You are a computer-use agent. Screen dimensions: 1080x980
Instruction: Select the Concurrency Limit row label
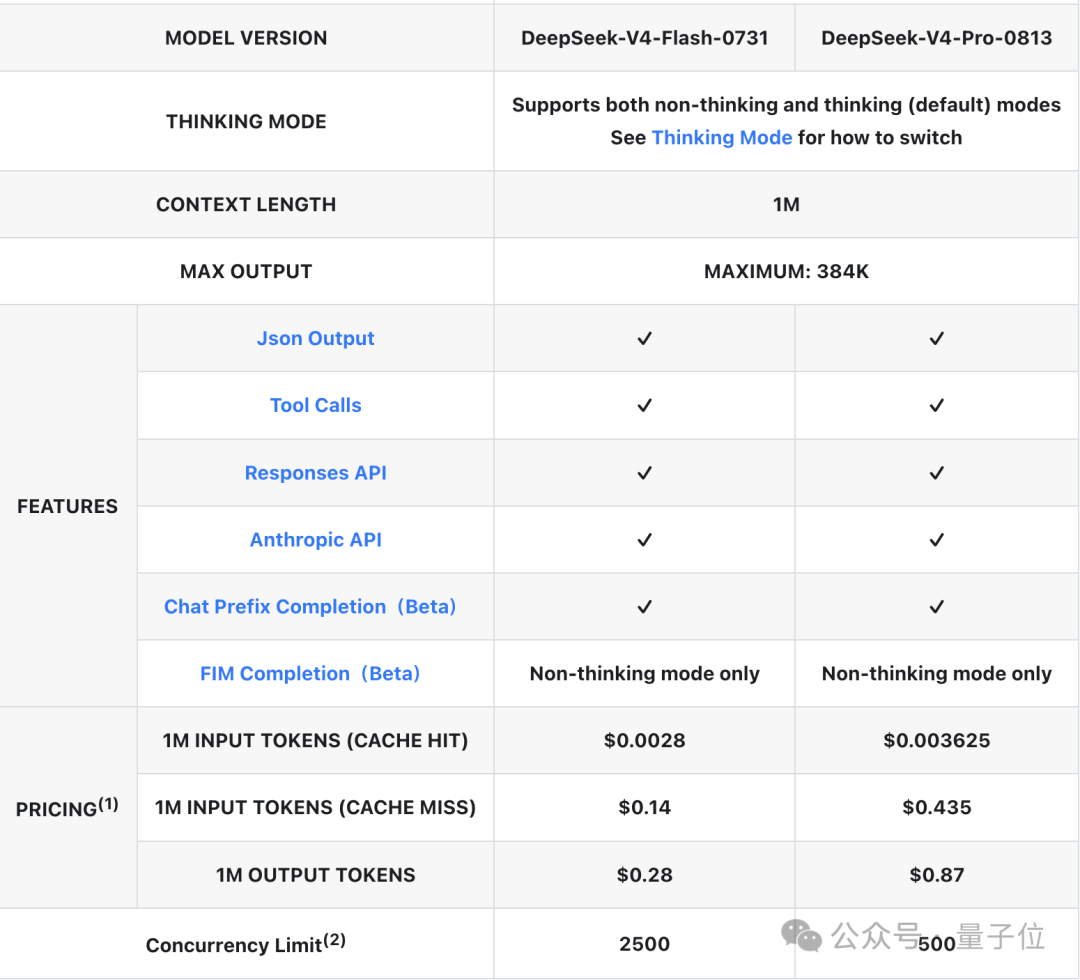click(x=246, y=943)
